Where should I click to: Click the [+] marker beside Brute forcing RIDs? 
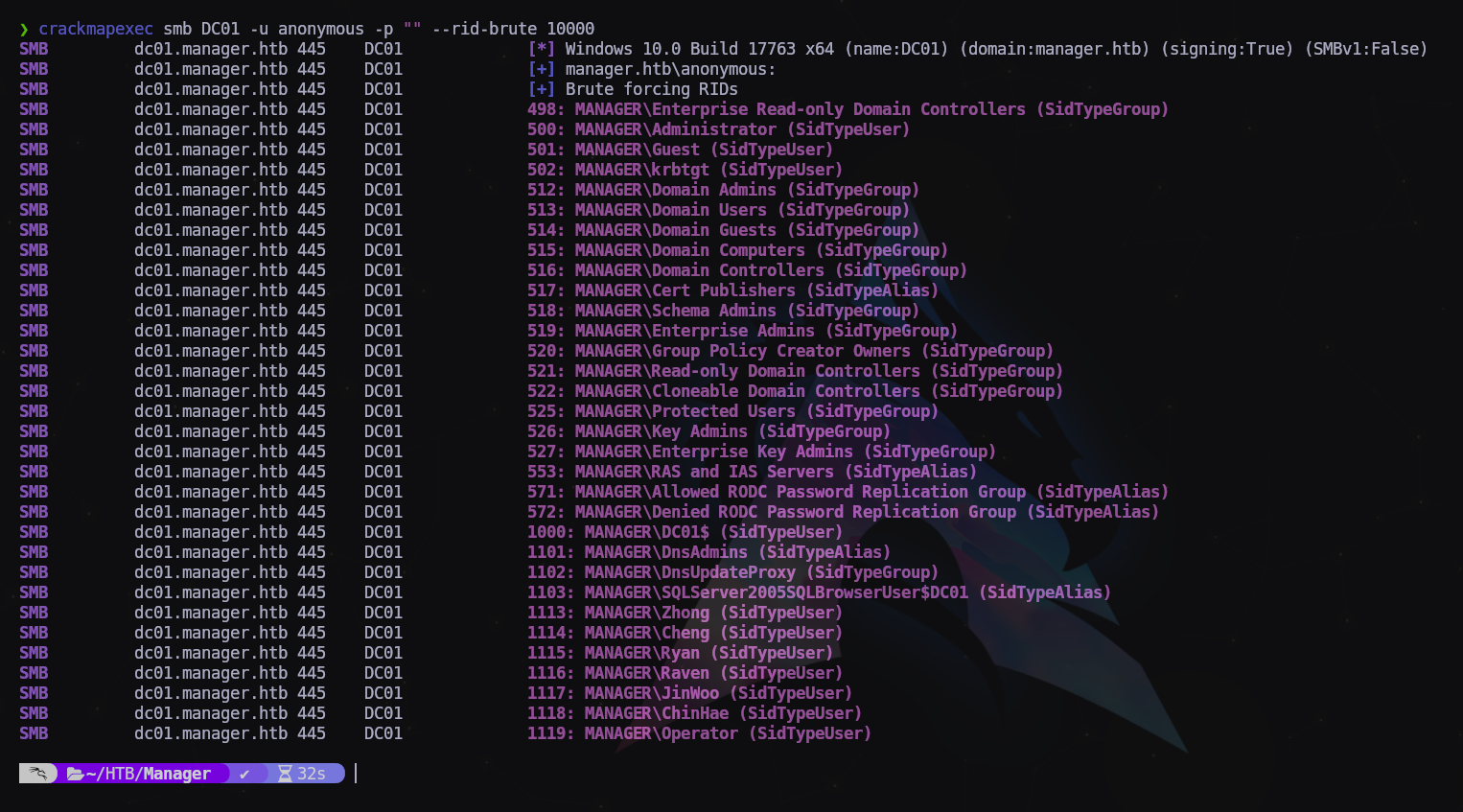[x=541, y=89]
